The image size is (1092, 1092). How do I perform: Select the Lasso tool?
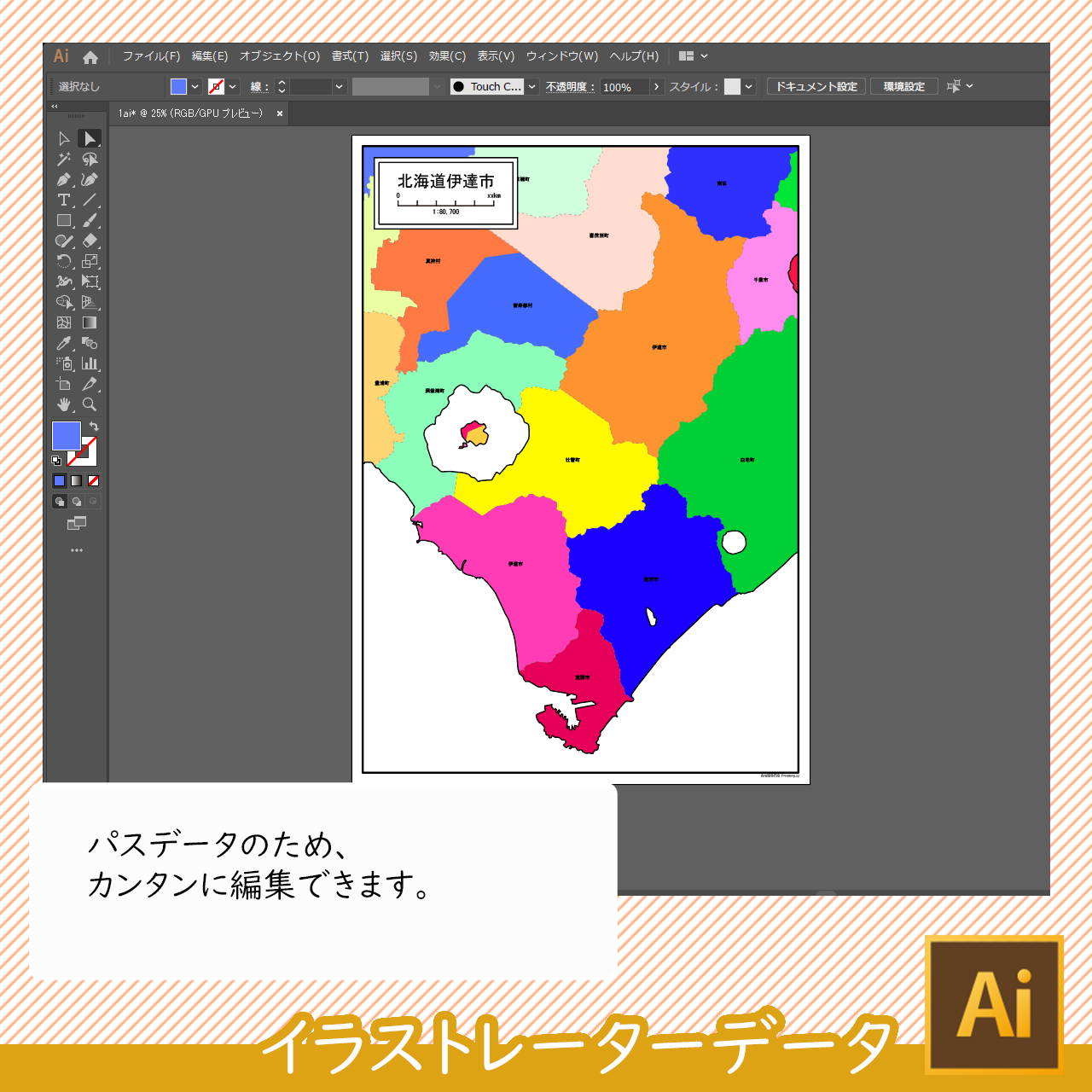pos(90,159)
